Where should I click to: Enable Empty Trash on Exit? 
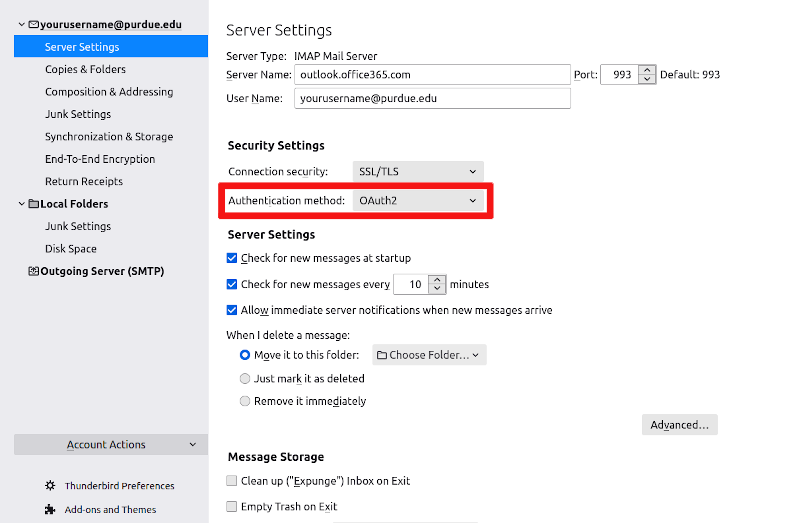pos(233,507)
